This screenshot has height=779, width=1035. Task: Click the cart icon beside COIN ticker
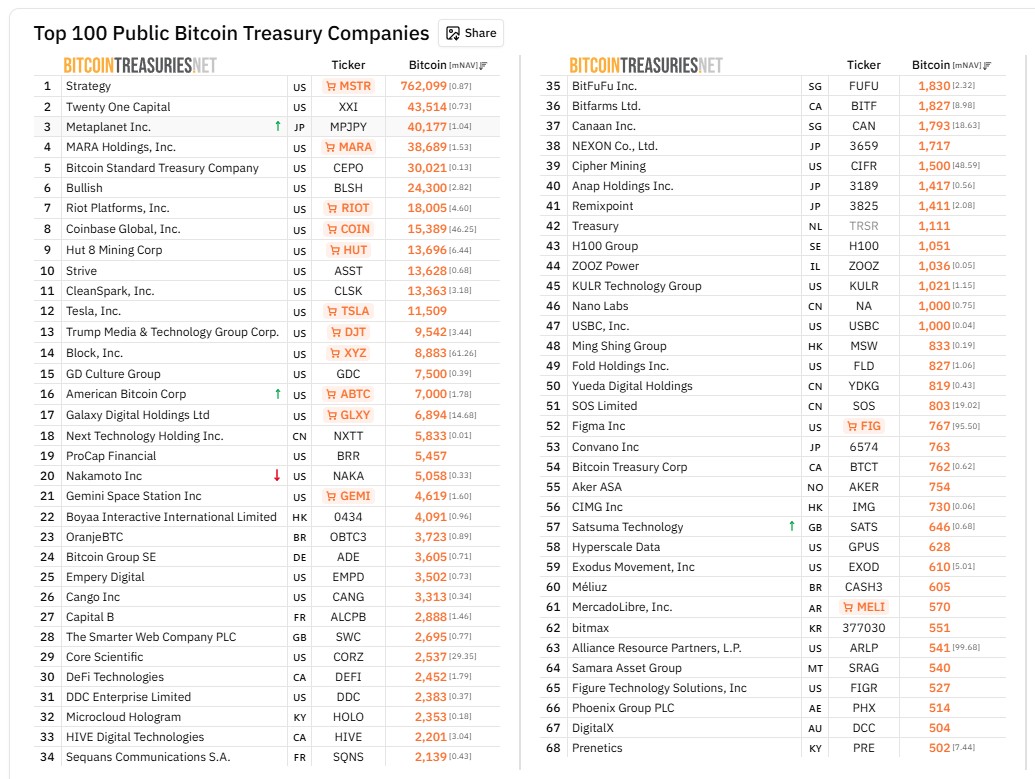pyautogui.click(x=333, y=229)
